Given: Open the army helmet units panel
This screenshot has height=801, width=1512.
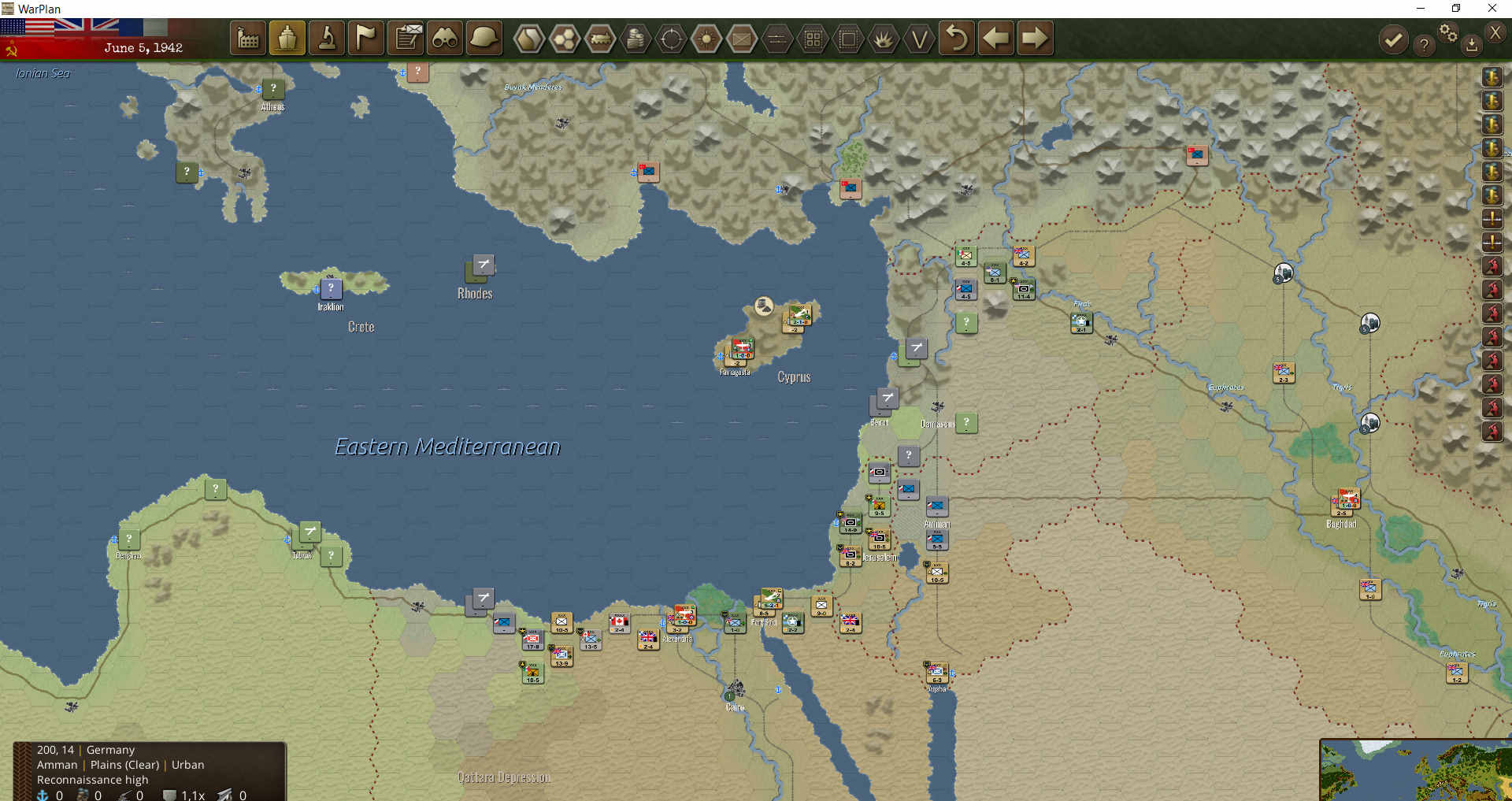Looking at the screenshot, I should (x=484, y=38).
